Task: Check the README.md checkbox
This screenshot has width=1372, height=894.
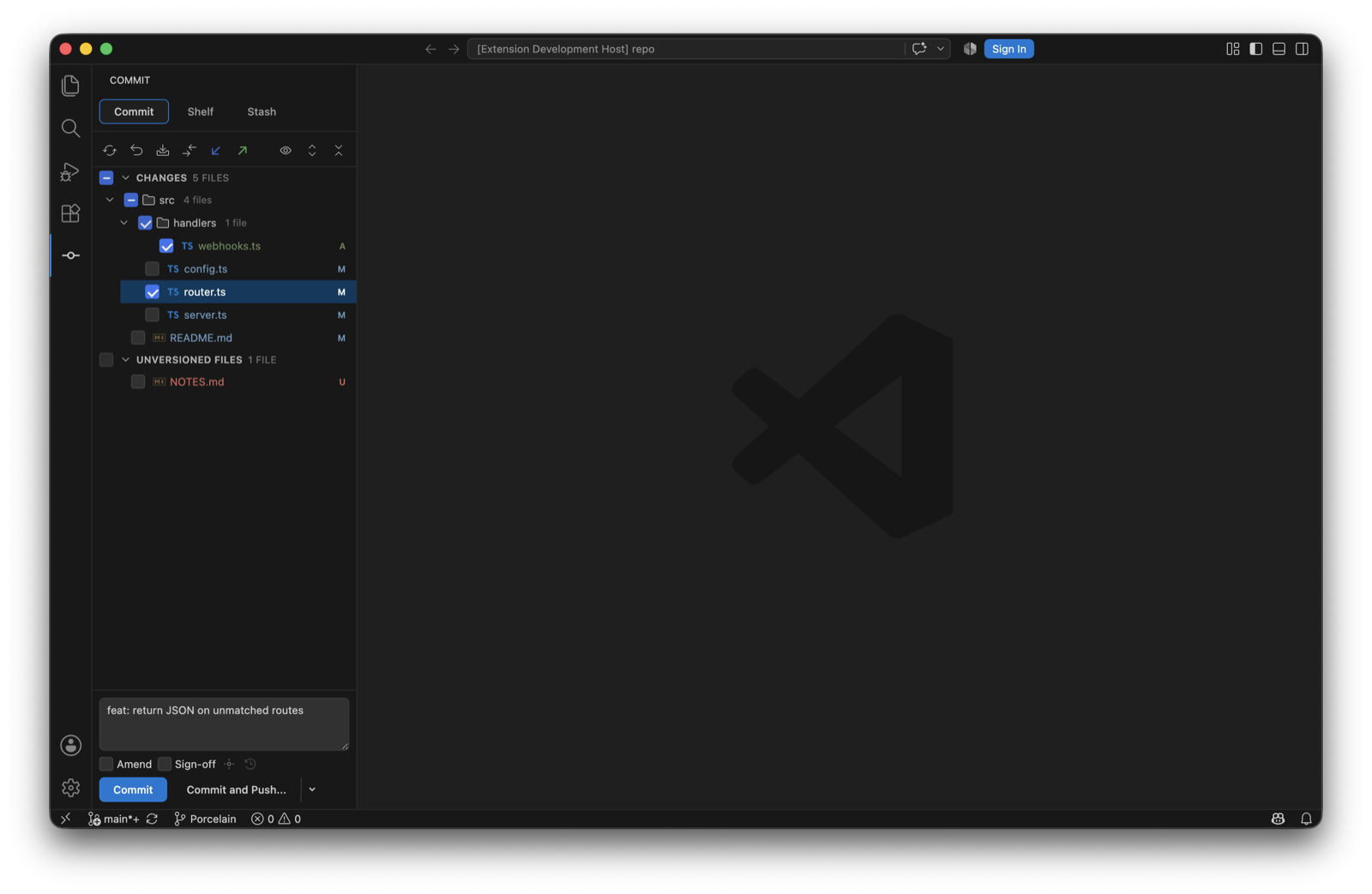Action: [x=138, y=338]
